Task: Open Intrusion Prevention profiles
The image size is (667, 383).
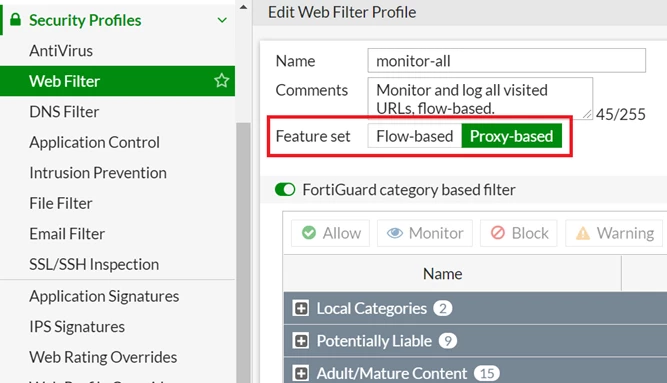Action: [x=98, y=173]
